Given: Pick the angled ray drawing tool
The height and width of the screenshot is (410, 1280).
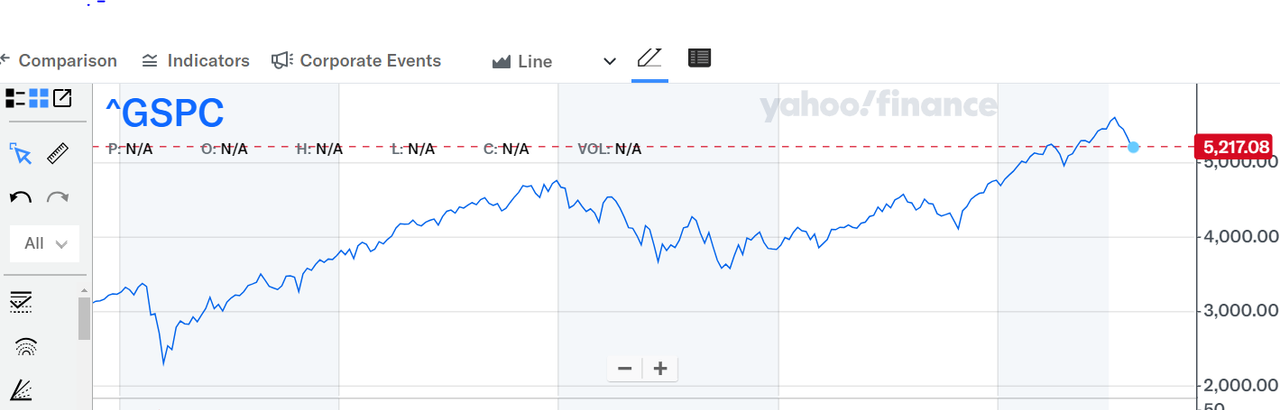Looking at the screenshot, I should tap(22, 391).
